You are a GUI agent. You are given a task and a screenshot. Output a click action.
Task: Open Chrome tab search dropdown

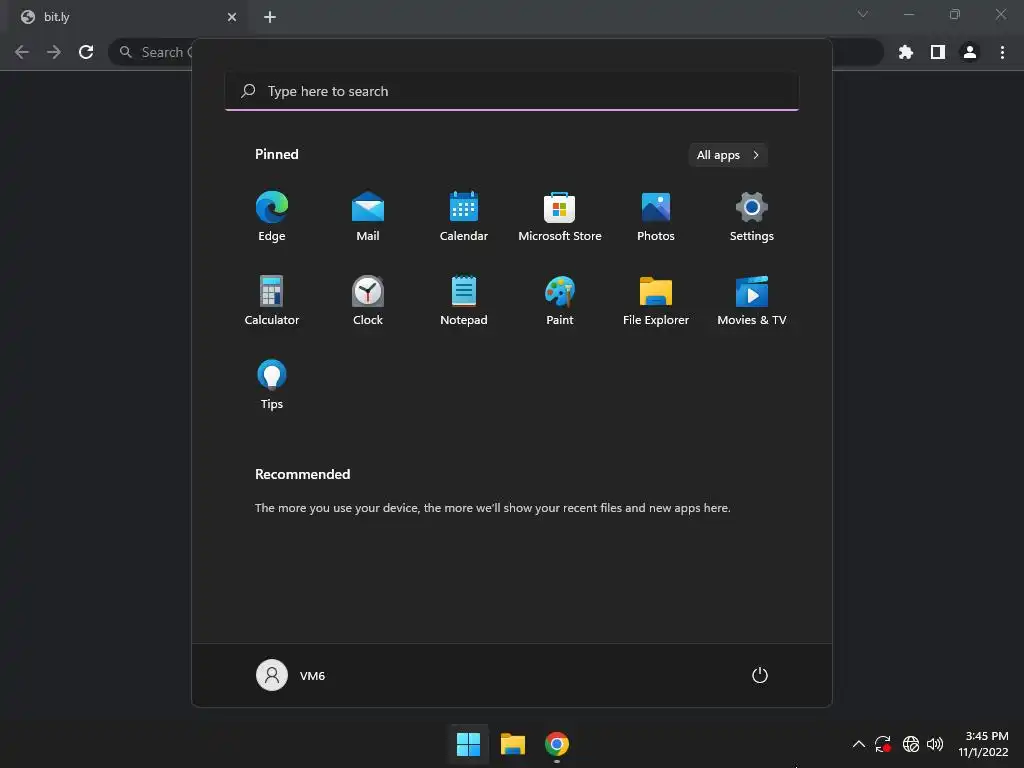point(863,14)
